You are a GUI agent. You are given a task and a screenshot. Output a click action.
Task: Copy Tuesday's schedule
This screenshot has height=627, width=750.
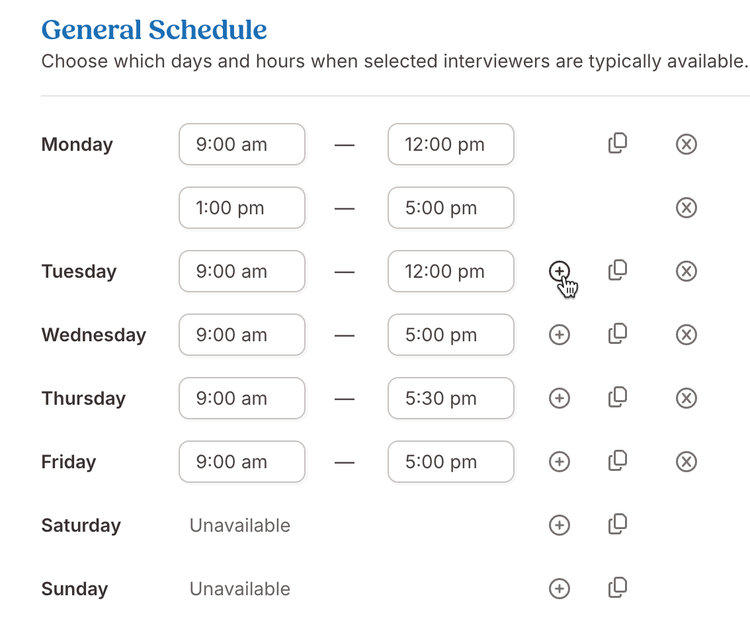(618, 271)
